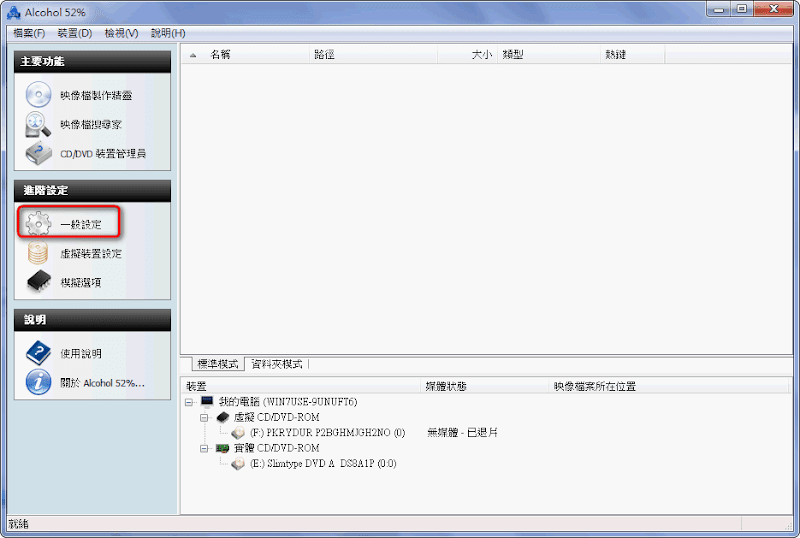This screenshot has width=800, height=538.
Task: Click the 就緒 status bar text
Action: (18, 524)
